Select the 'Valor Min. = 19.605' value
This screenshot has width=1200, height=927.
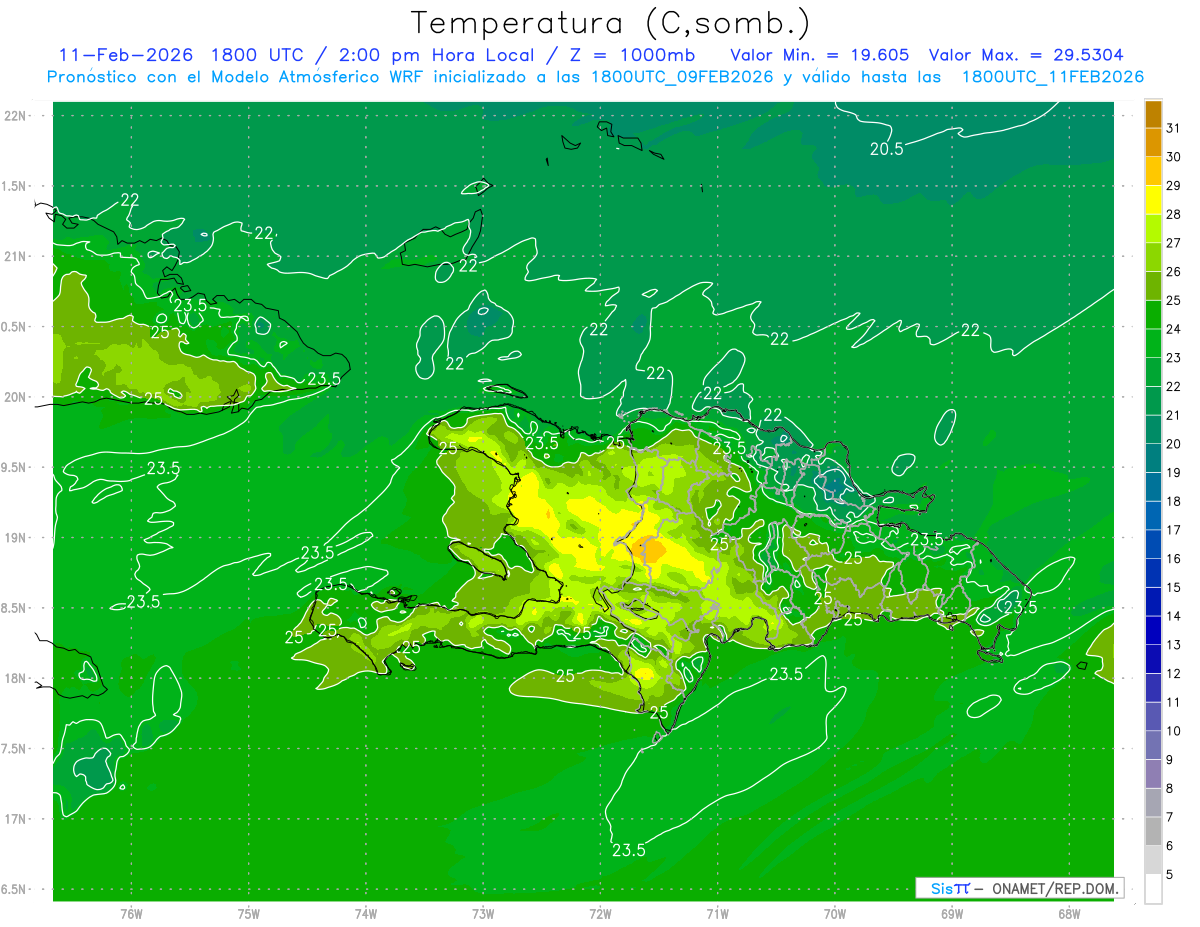coord(820,55)
